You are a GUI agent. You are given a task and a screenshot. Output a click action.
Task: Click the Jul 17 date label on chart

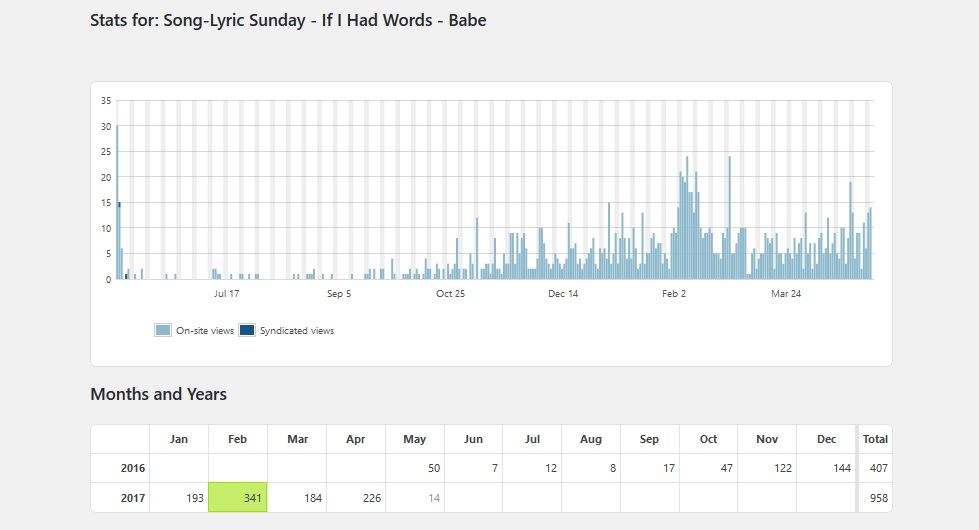point(227,294)
